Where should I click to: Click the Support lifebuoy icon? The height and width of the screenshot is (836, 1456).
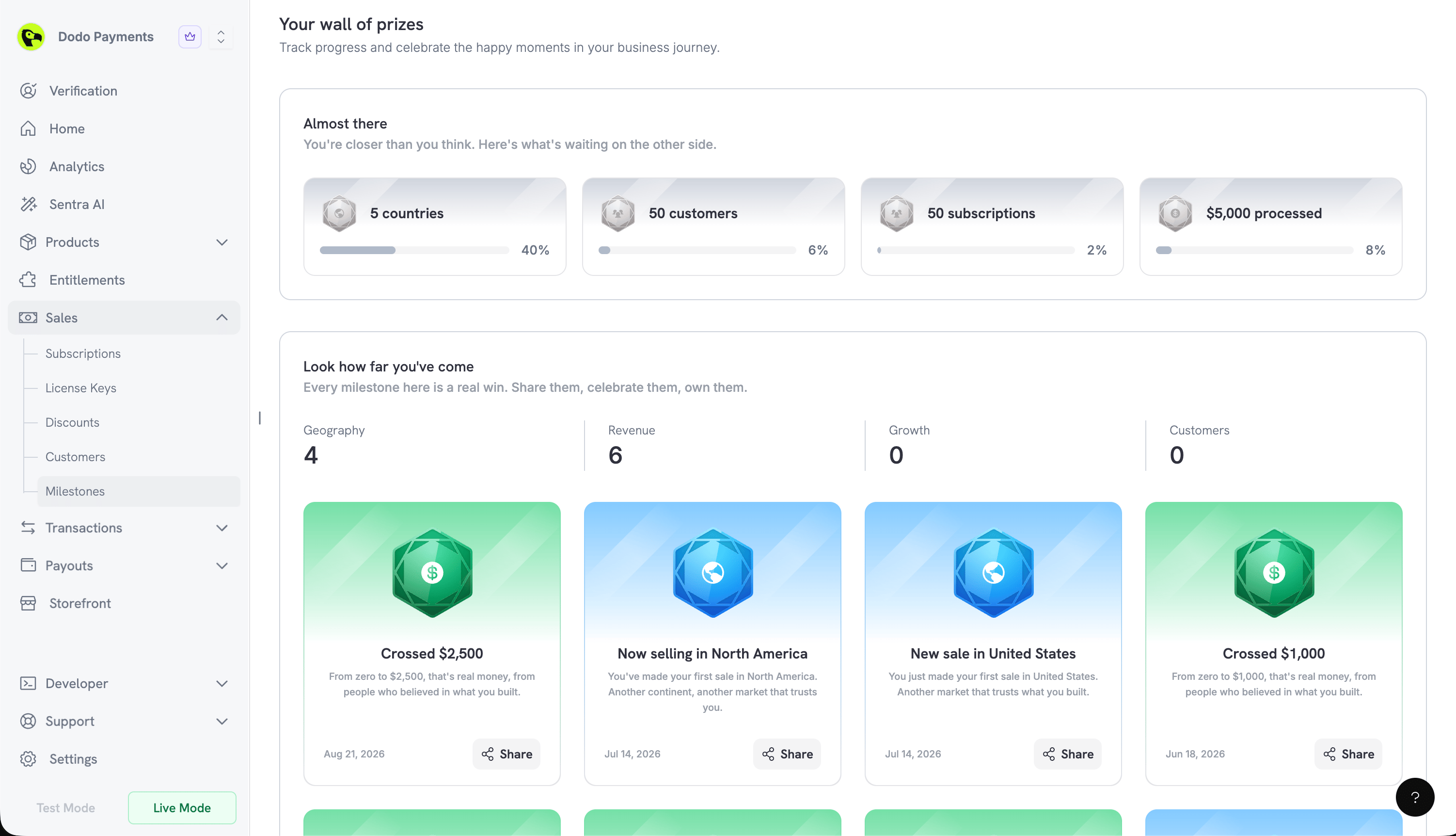click(x=28, y=721)
